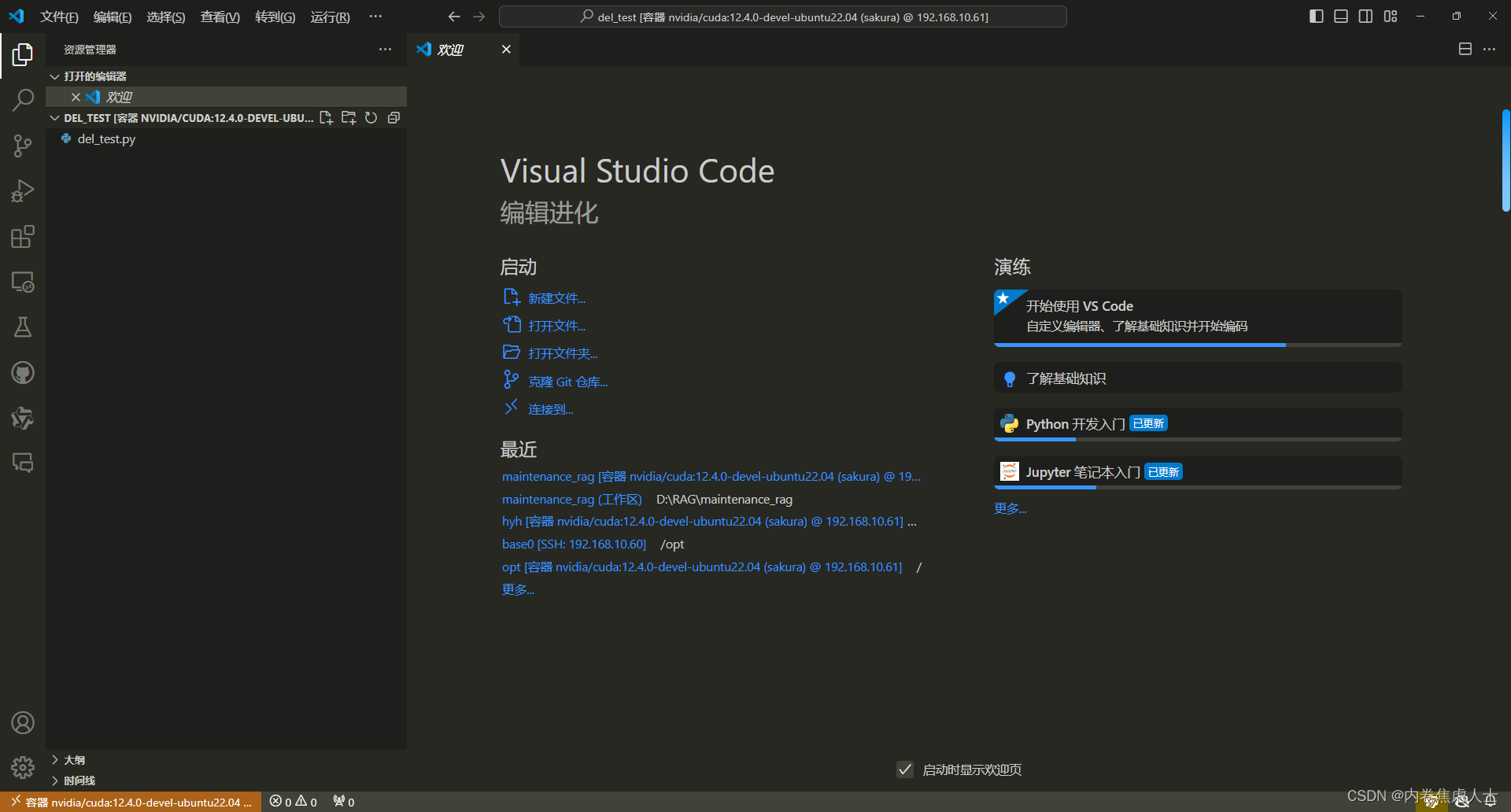The height and width of the screenshot is (812, 1511).
Task: Open editor More Actions ellipsis
Action: tap(1489, 50)
